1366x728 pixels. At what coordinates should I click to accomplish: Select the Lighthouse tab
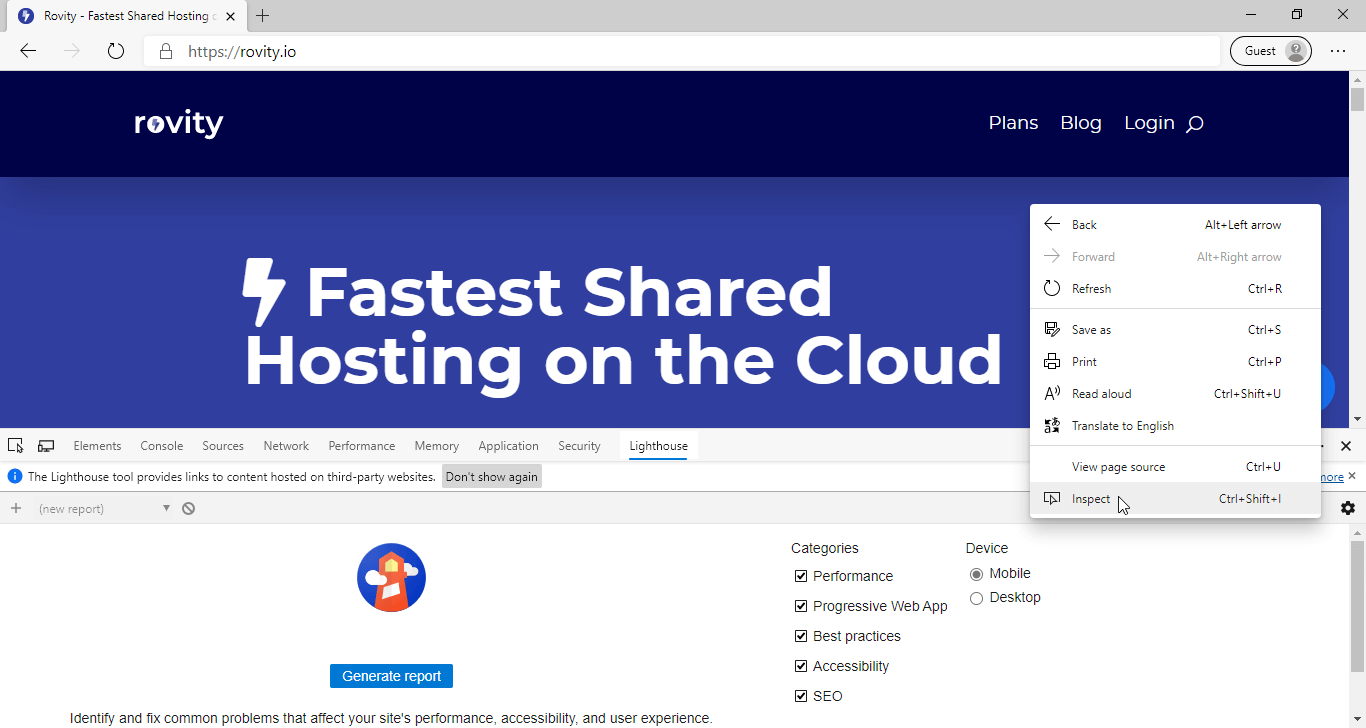[658, 446]
